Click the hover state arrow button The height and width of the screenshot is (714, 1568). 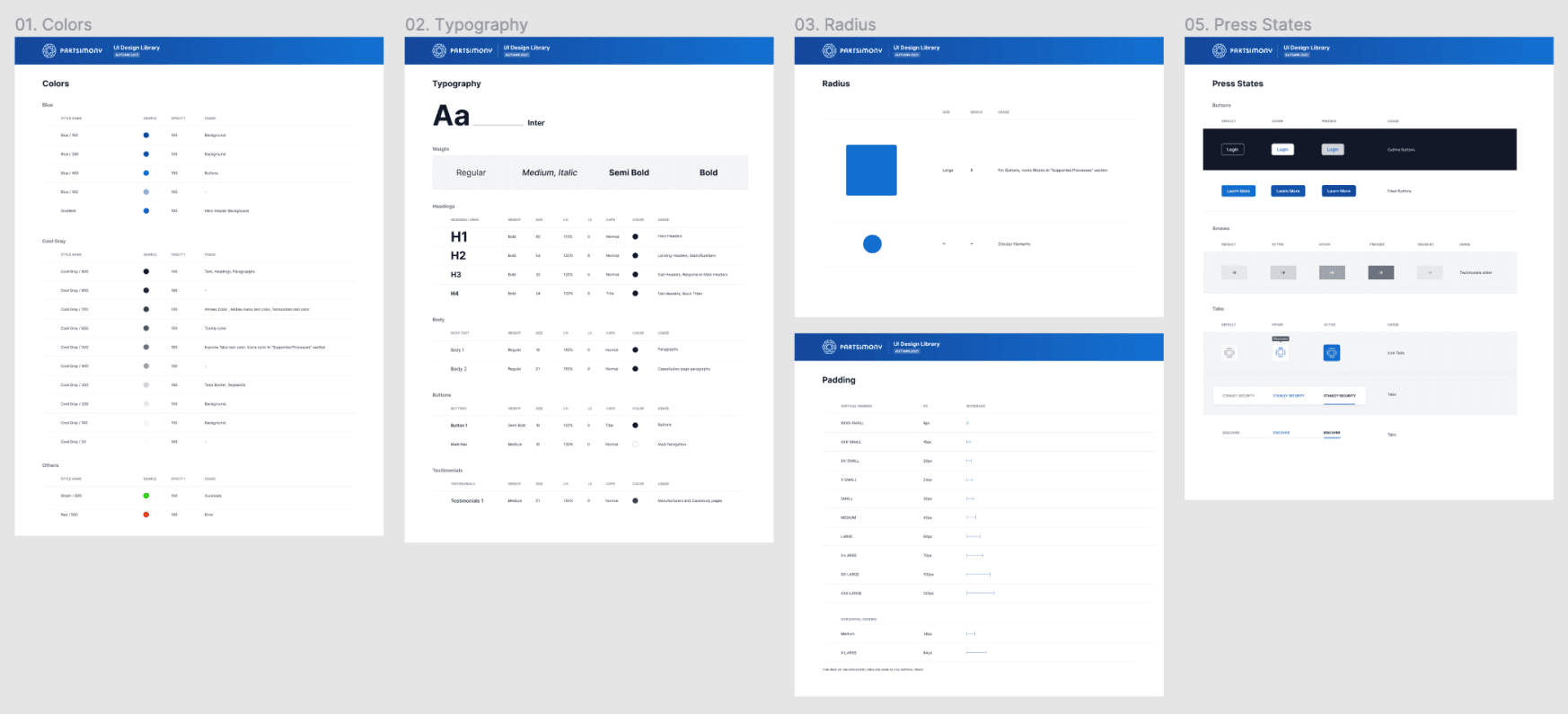(1332, 272)
